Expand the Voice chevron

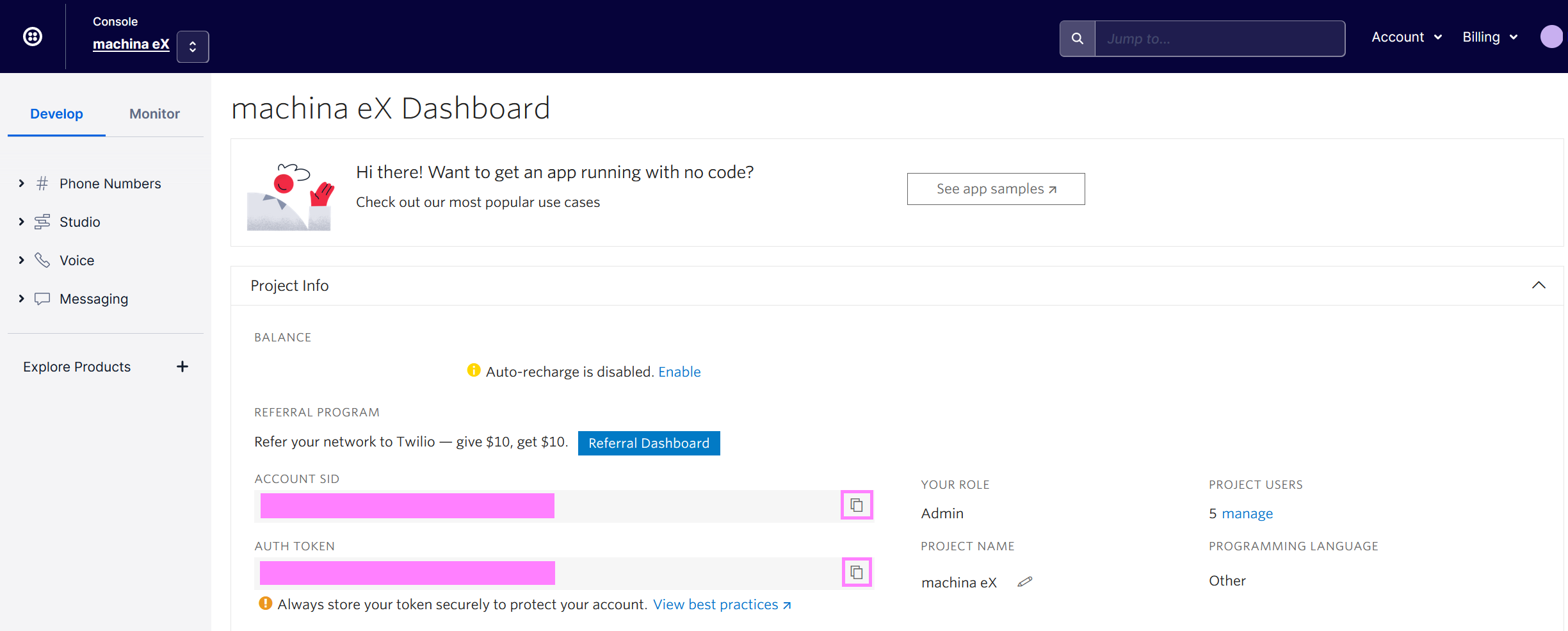coord(21,260)
